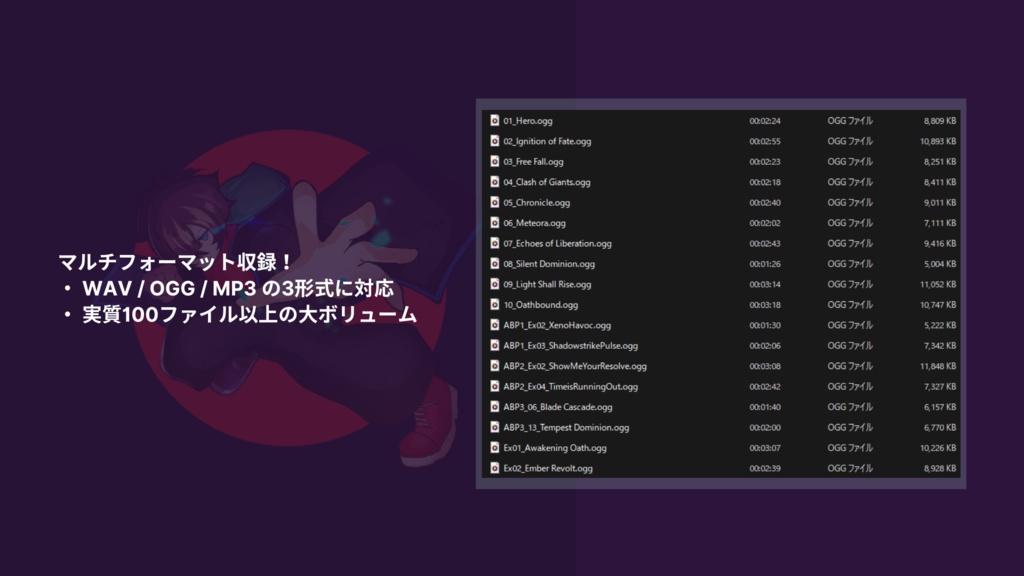Screen dimensions: 1024x576
Task: Click the file size 8,411 KB
Action: pyautogui.click(x=940, y=182)
